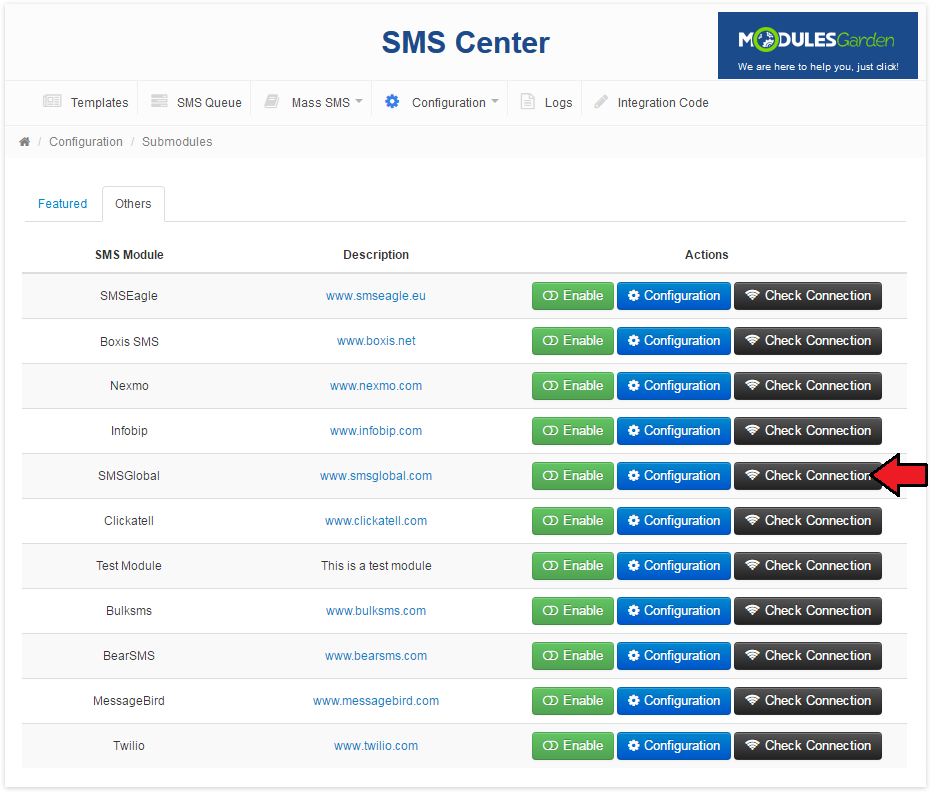Enable the MessageBird module

tap(572, 701)
